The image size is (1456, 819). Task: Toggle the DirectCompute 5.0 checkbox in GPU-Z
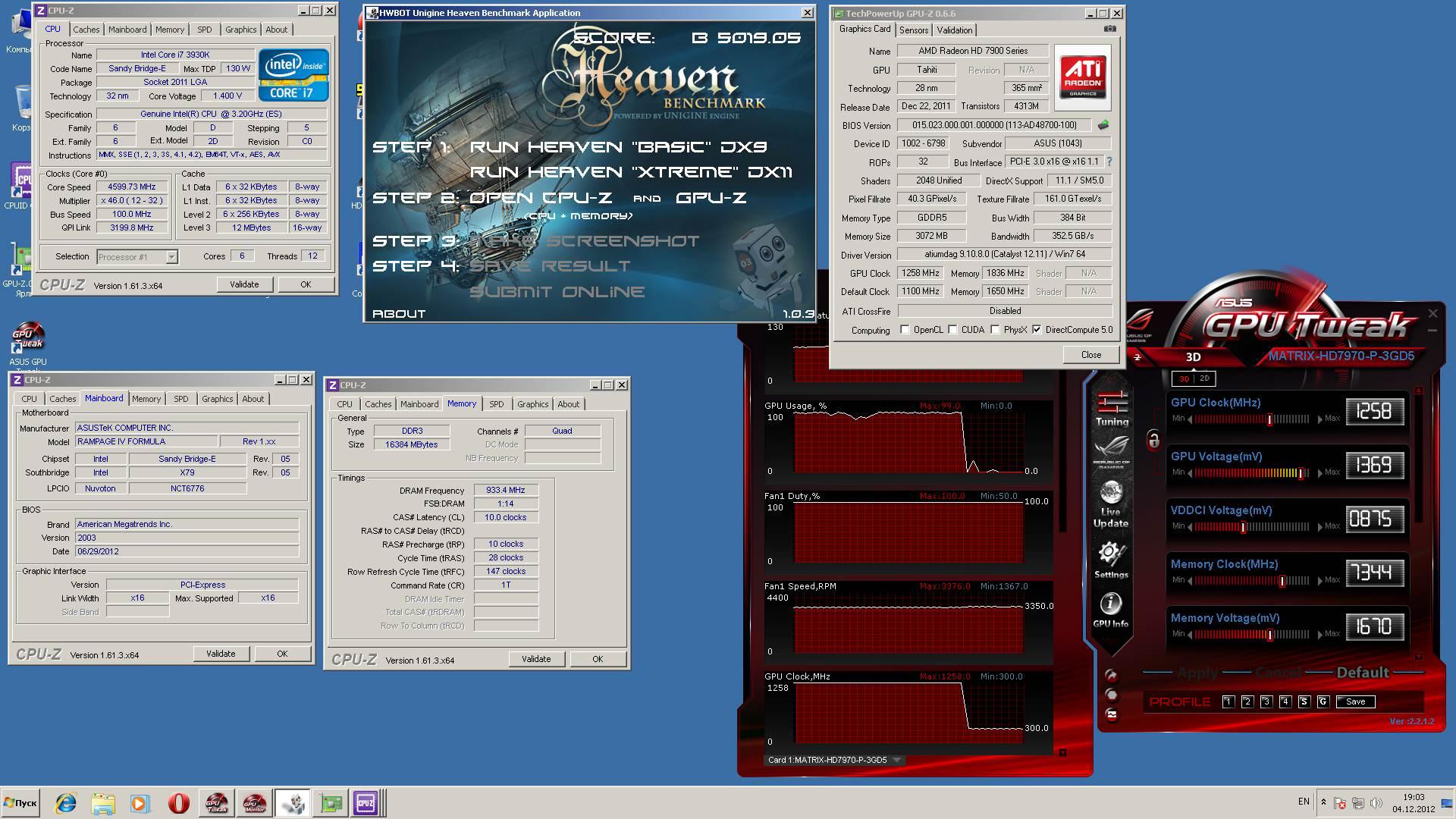(x=1037, y=330)
